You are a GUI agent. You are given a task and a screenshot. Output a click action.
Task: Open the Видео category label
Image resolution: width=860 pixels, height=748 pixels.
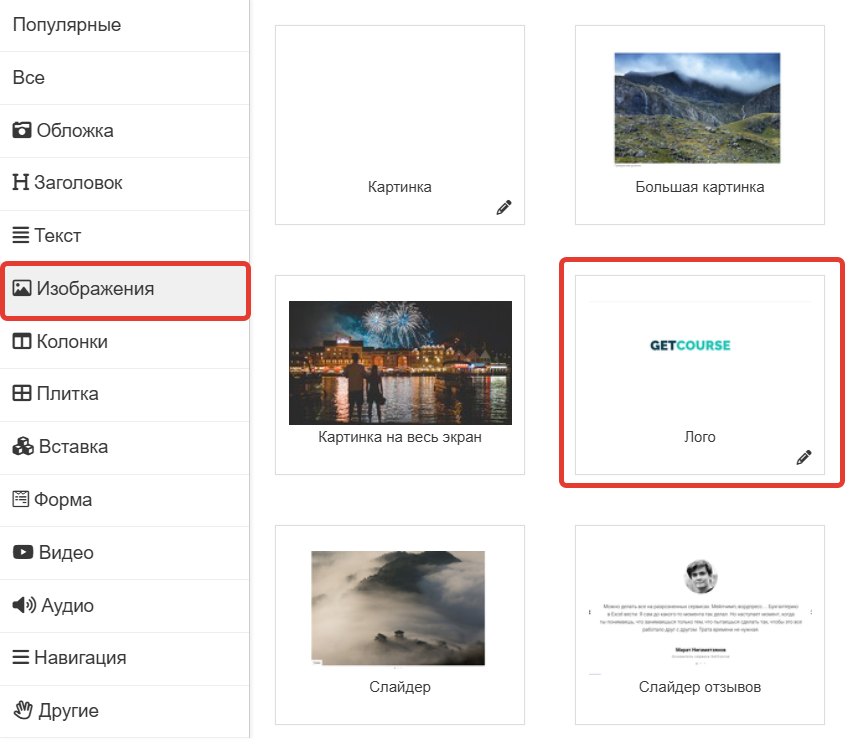[66, 552]
